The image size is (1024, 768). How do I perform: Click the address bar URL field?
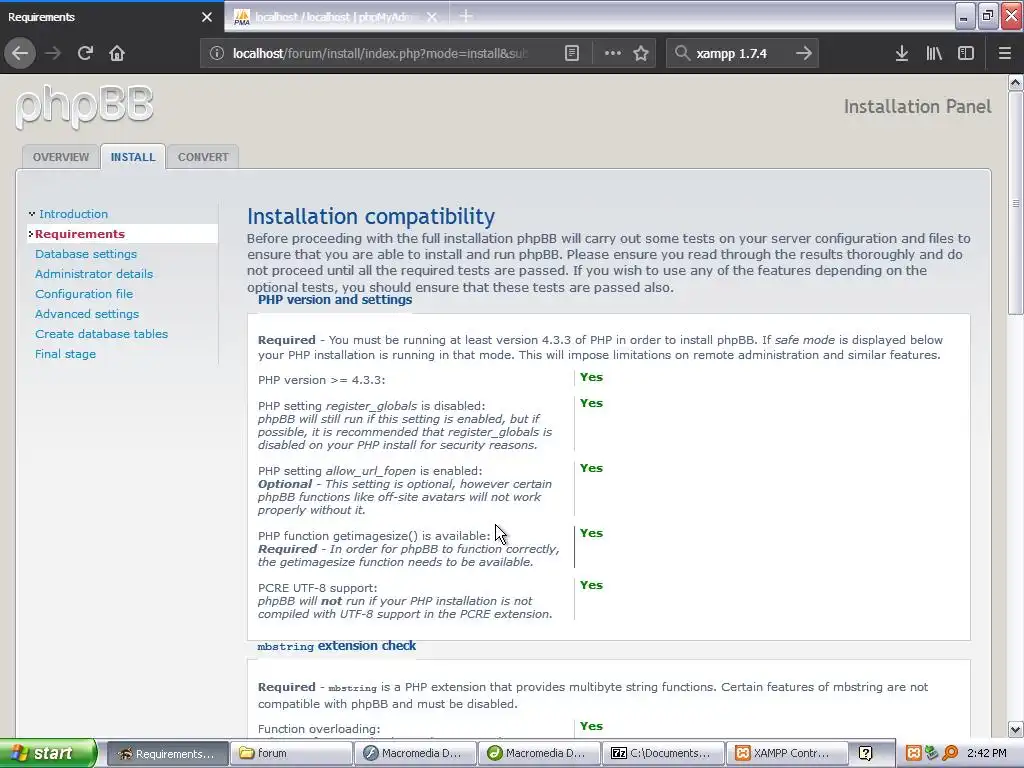[x=381, y=53]
